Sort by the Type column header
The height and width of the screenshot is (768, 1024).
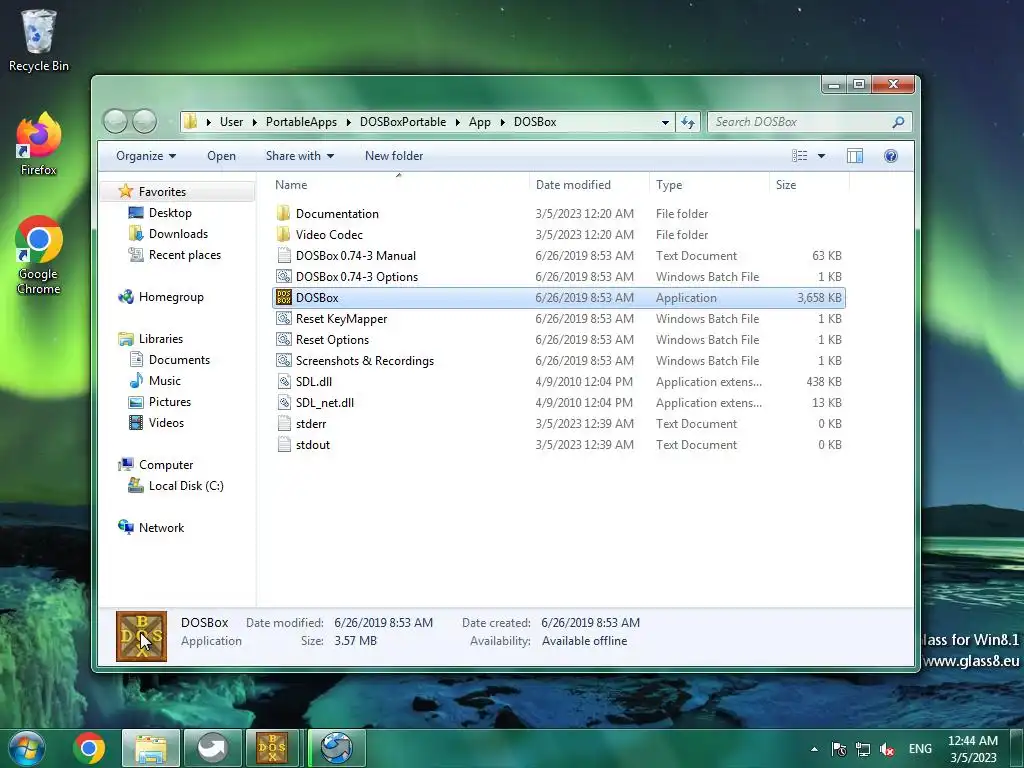pos(709,185)
